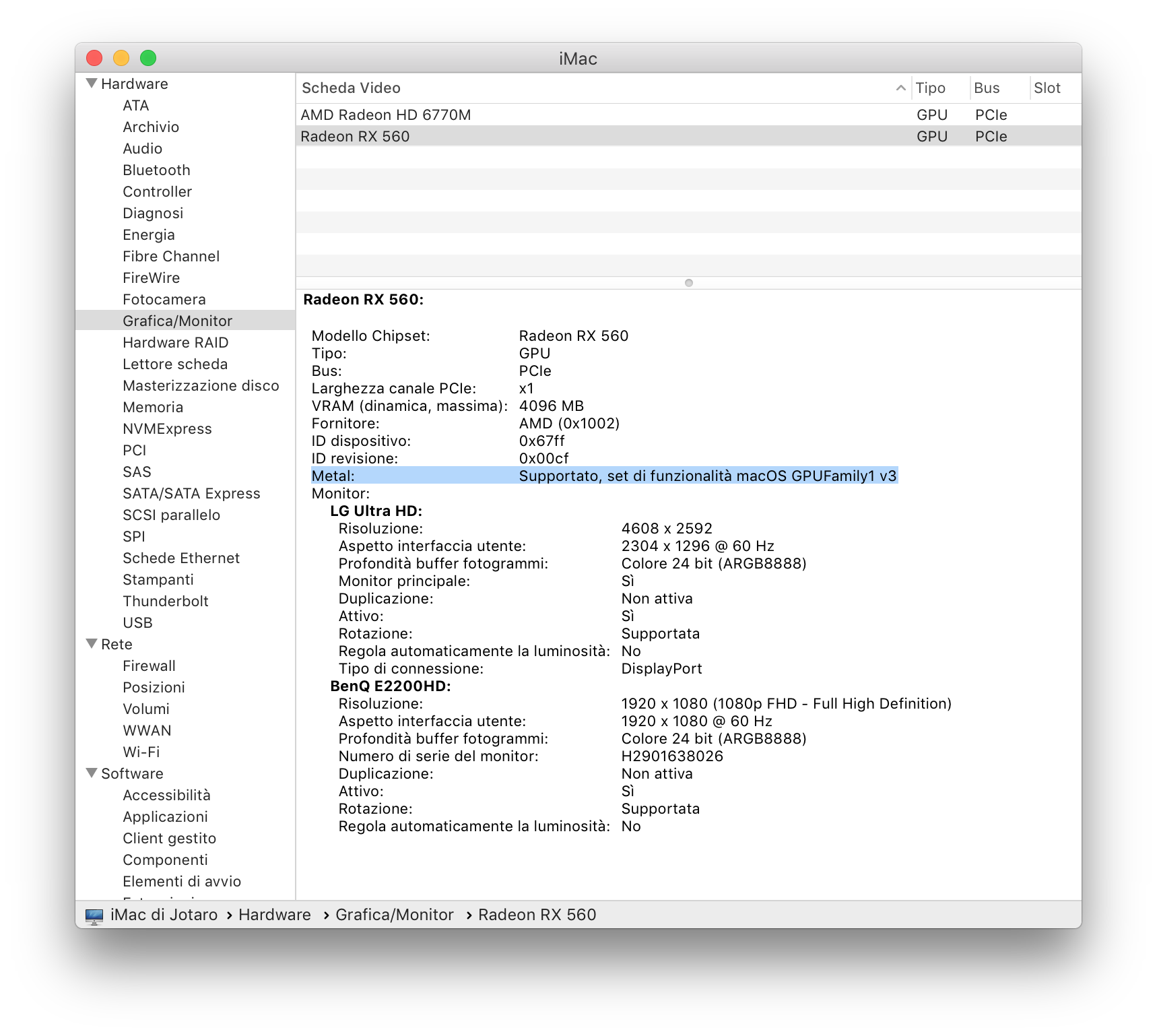Click Grafica/Monitor in the path bar

(x=395, y=915)
